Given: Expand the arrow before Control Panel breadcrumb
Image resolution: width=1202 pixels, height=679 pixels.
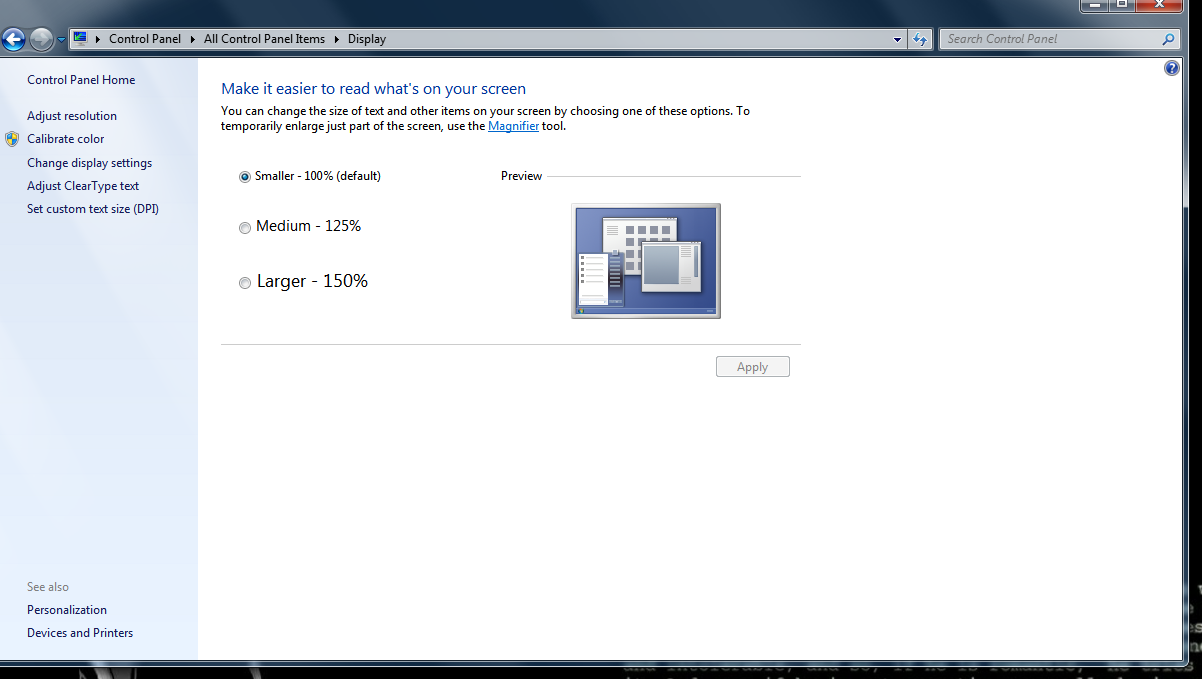Looking at the screenshot, I should tap(98, 39).
